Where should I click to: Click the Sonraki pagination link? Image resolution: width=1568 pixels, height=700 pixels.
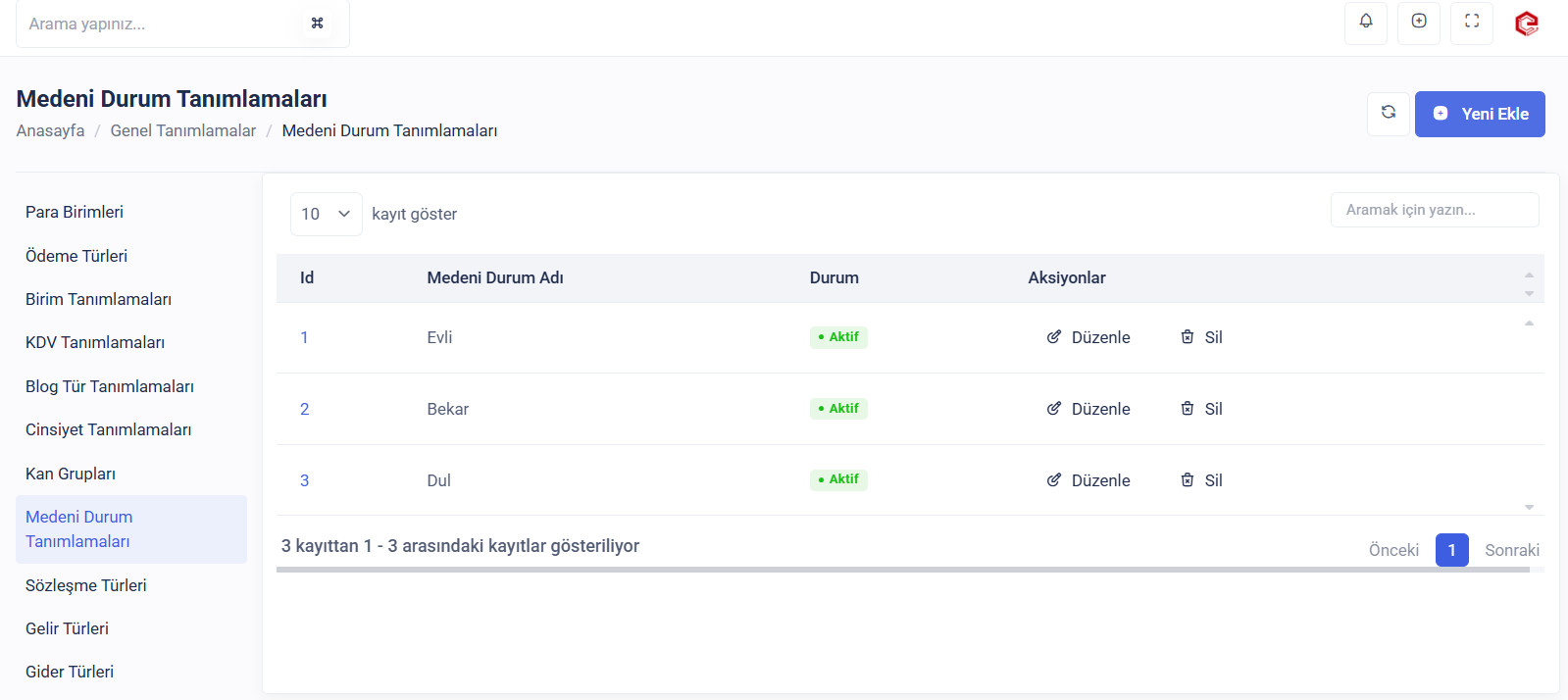tap(1511, 550)
